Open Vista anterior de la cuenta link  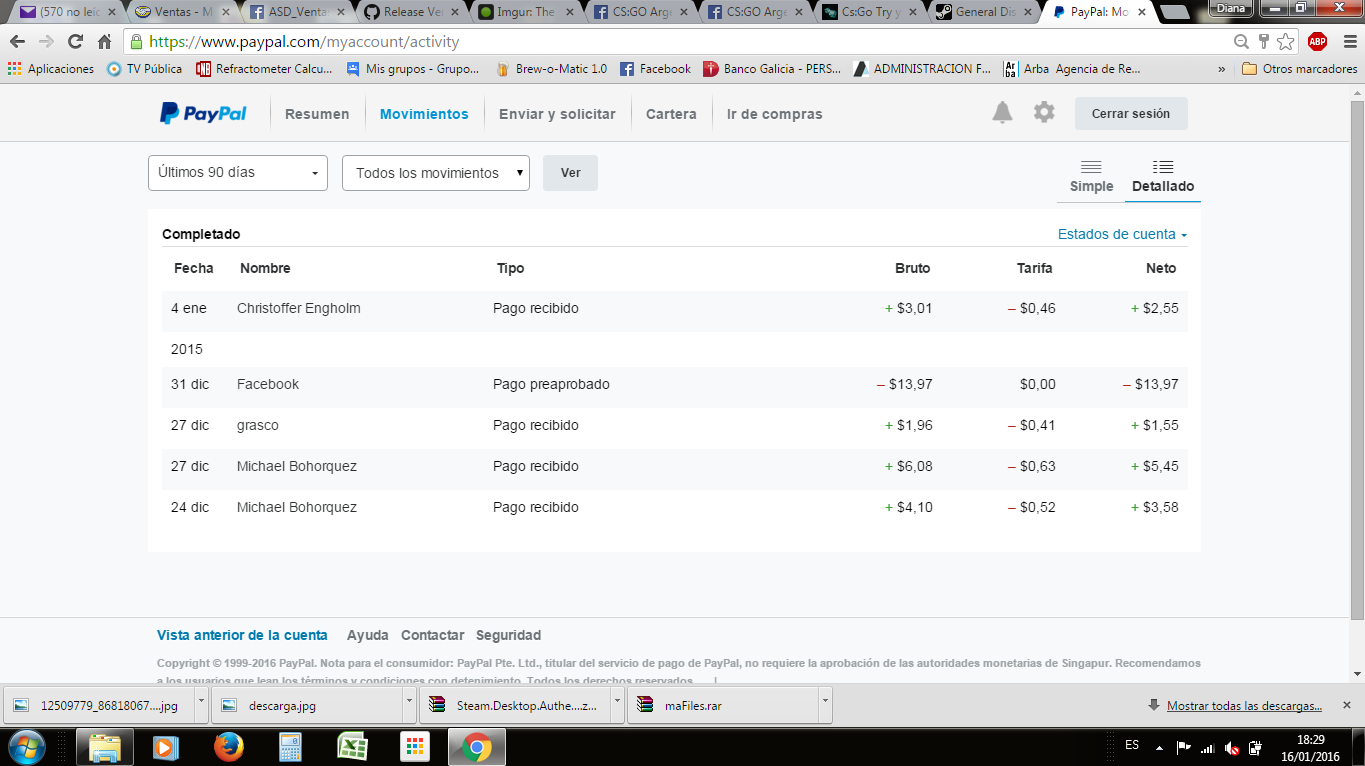pyautogui.click(x=242, y=635)
